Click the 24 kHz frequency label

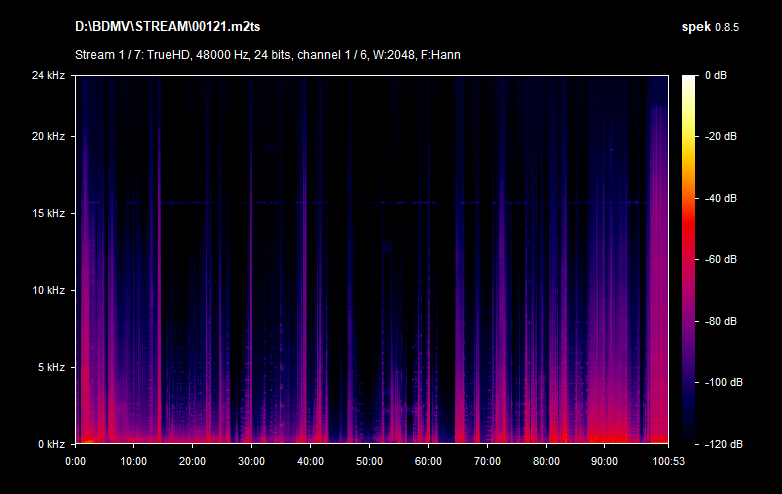(50, 75)
